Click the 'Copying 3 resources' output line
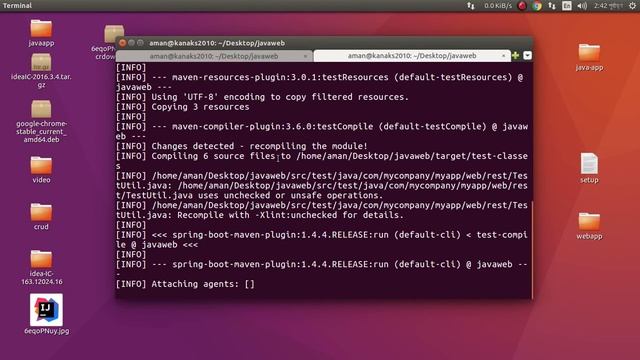Viewport: 640px width, 360px height. click(182, 107)
